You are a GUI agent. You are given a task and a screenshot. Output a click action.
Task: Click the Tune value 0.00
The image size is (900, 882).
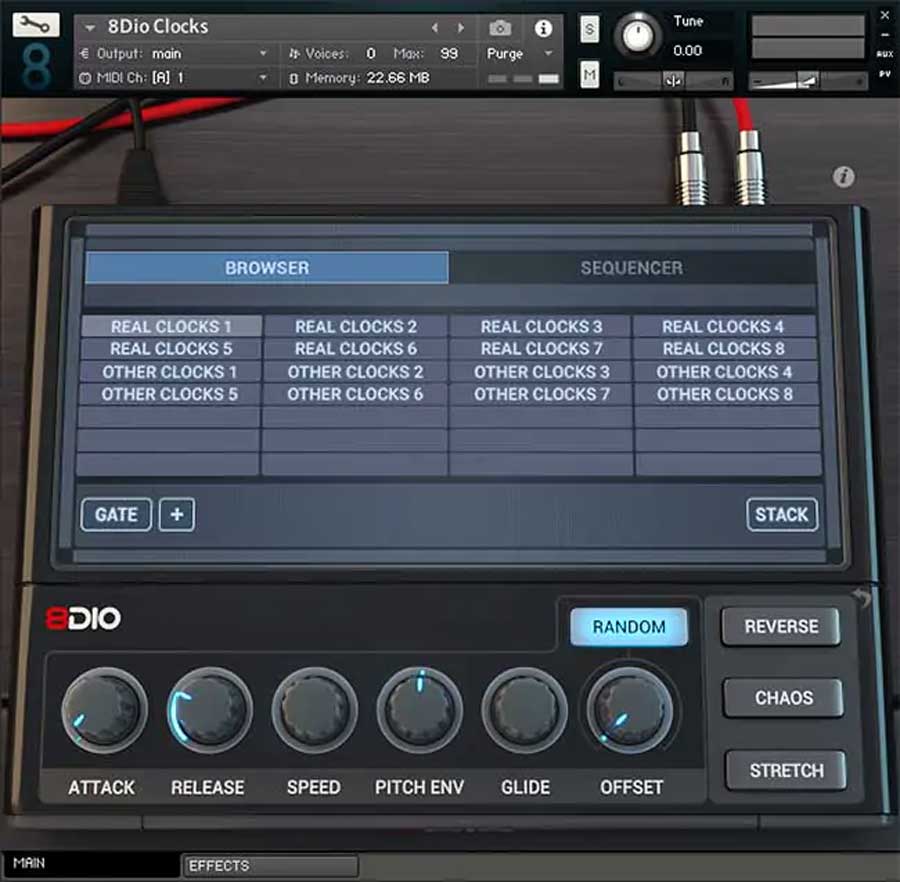687,50
